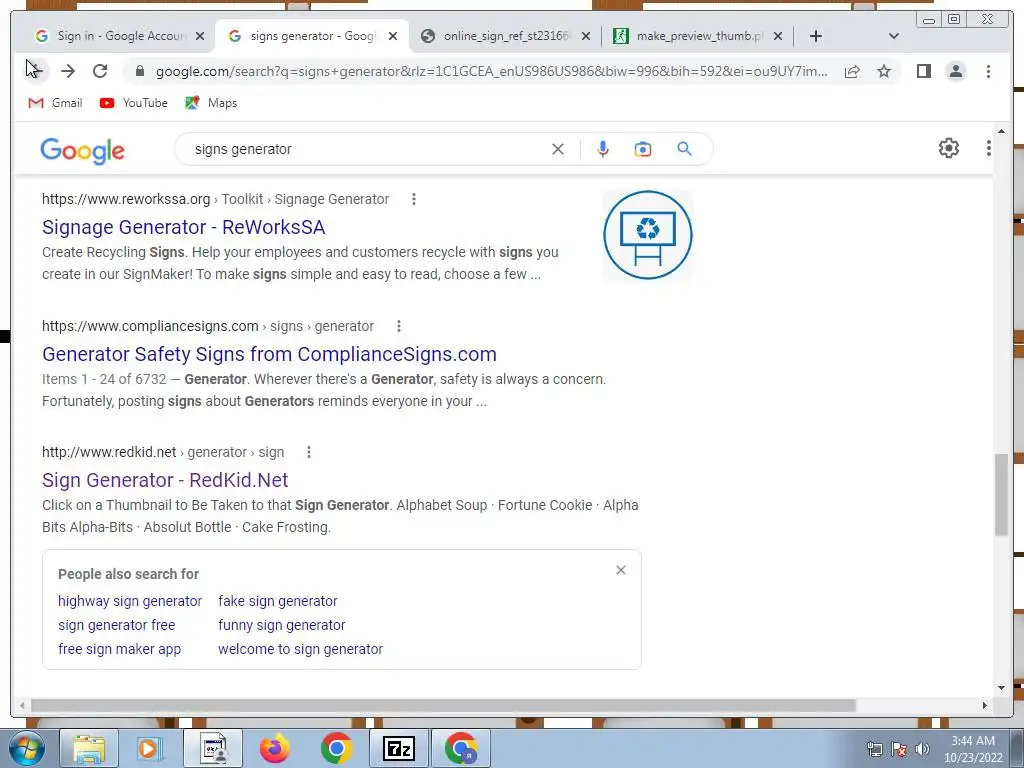
Task: Open the Google apps dots beside the gear
Action: point(988,148)
